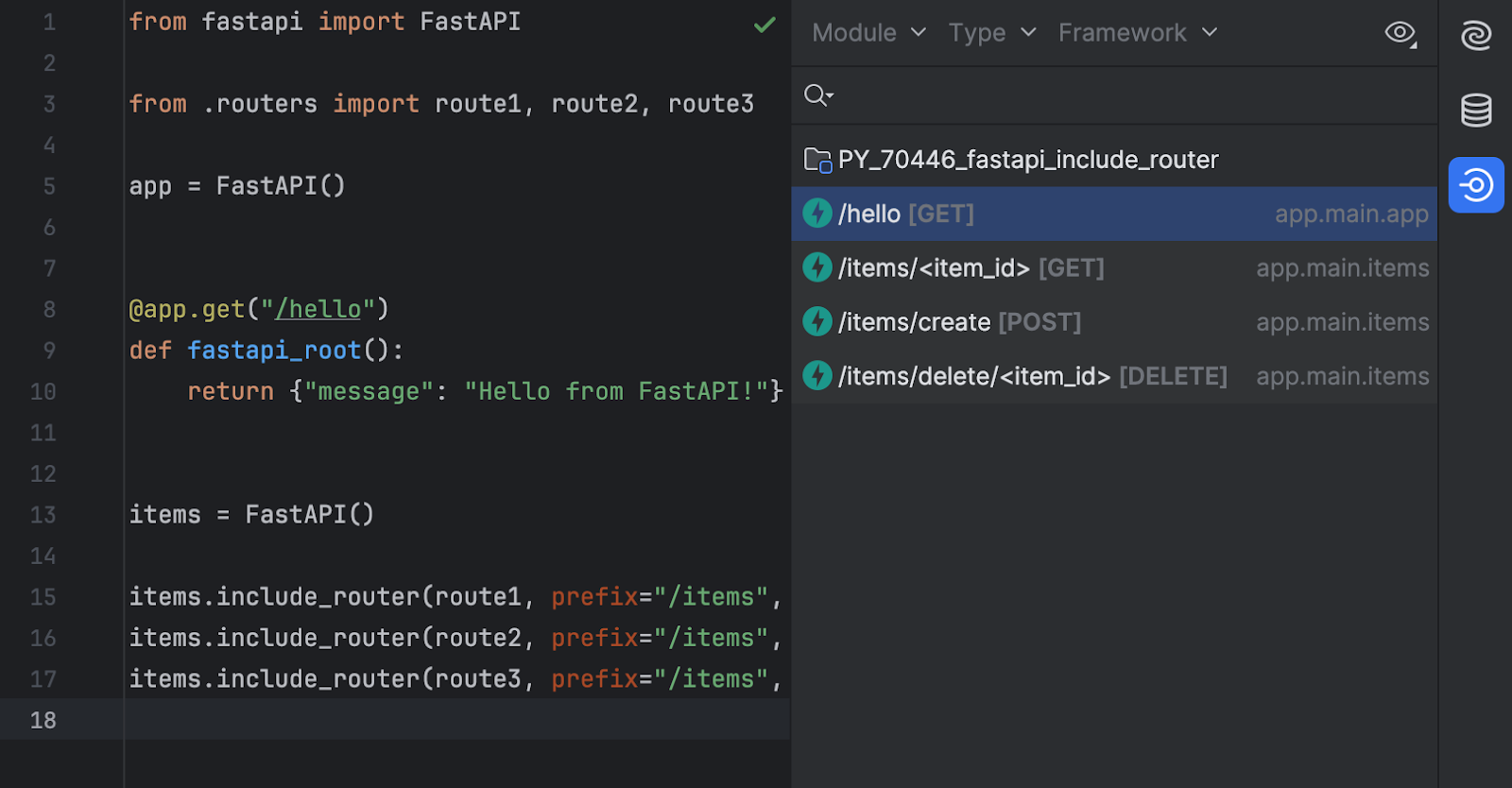The height and width of the screenshot is (788, 1512).
Task: Select PY_70446_fastapi_include_router project node
Action: pos(1027,160)
